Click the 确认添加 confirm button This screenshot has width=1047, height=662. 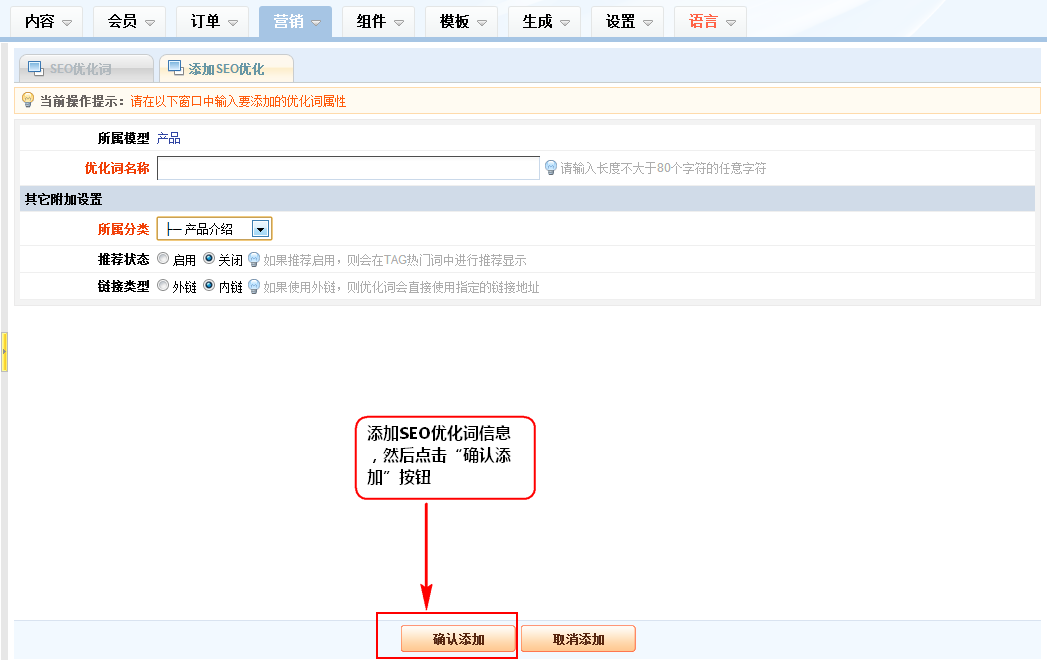point(458,639)
